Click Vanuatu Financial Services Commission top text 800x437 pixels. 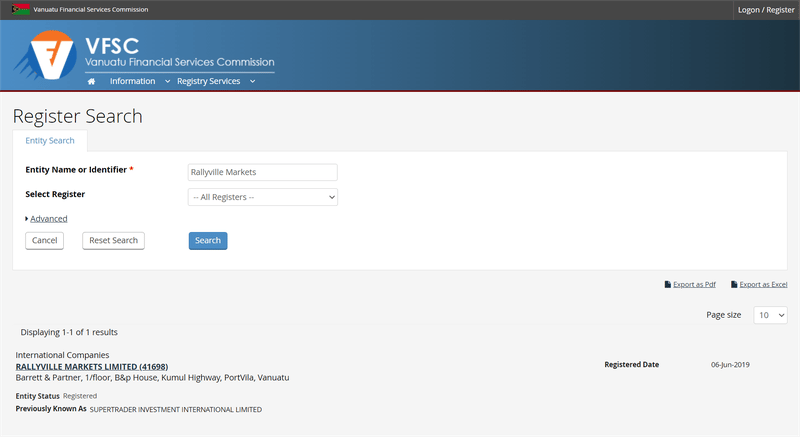91,9
